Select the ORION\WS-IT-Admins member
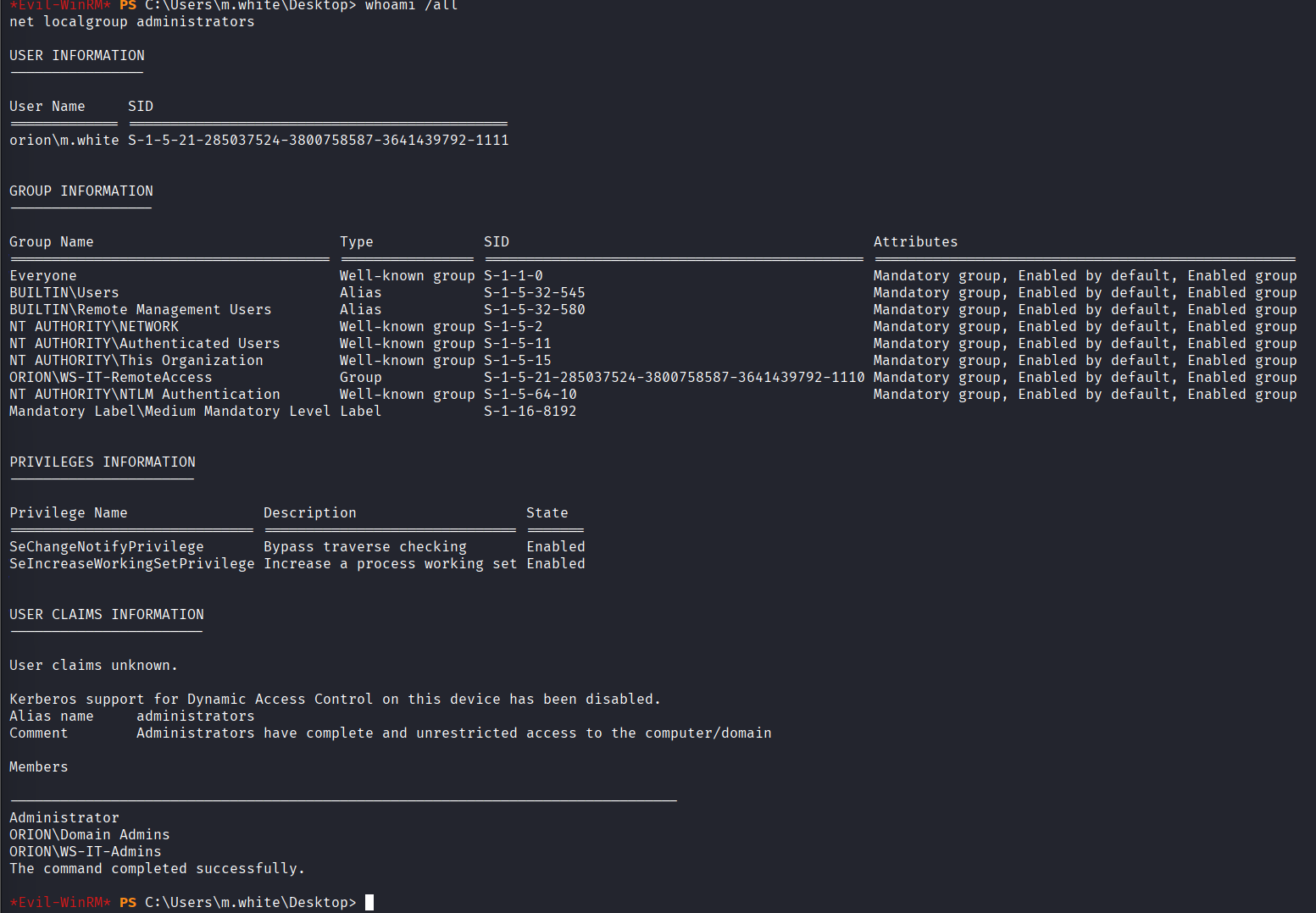 coord(86,852)
